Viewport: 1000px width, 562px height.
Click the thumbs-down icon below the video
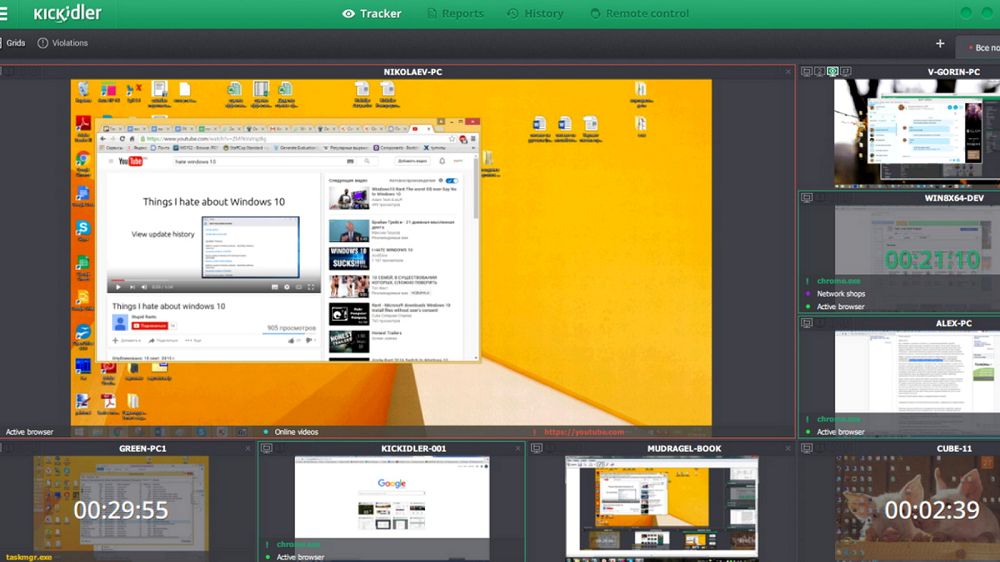(309, 341)
